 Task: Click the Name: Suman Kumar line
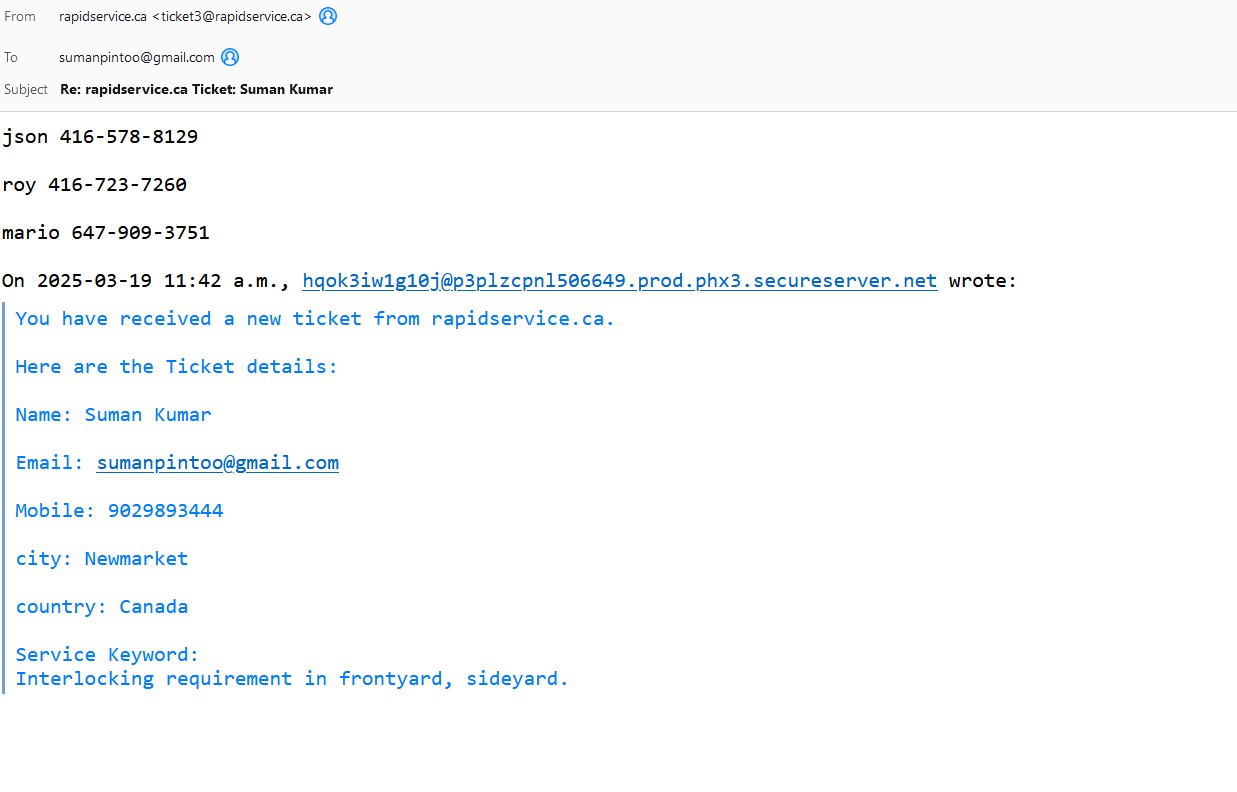coord(113,415)
